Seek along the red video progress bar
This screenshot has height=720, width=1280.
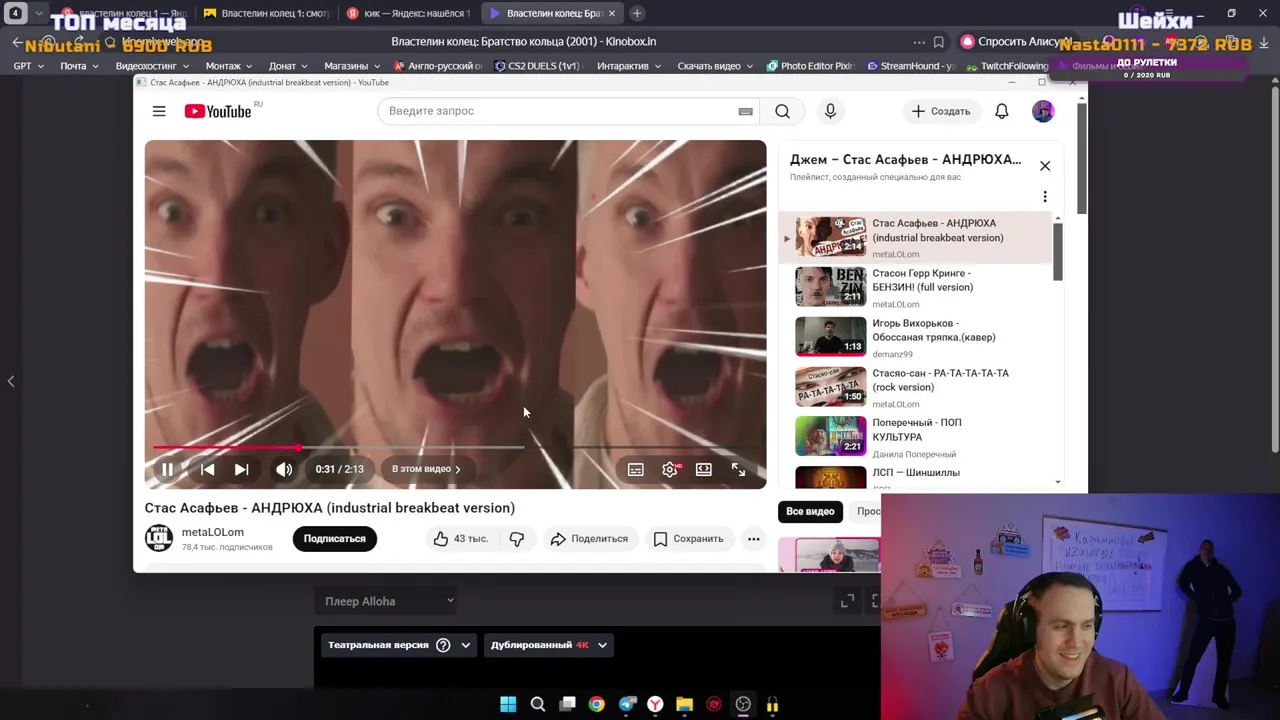(x=455, y=448)
